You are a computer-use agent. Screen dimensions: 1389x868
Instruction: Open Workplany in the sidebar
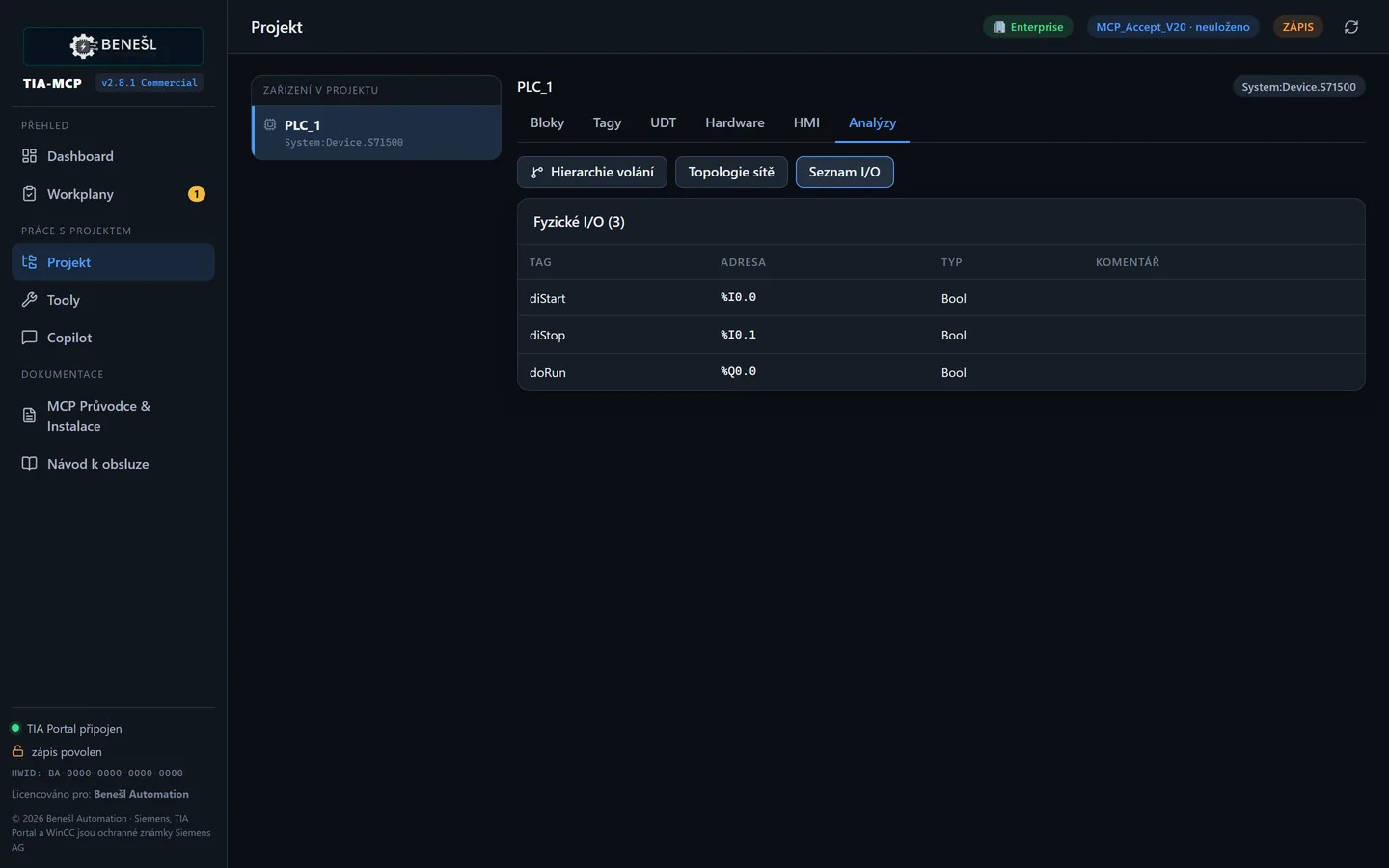pos(113,194)
